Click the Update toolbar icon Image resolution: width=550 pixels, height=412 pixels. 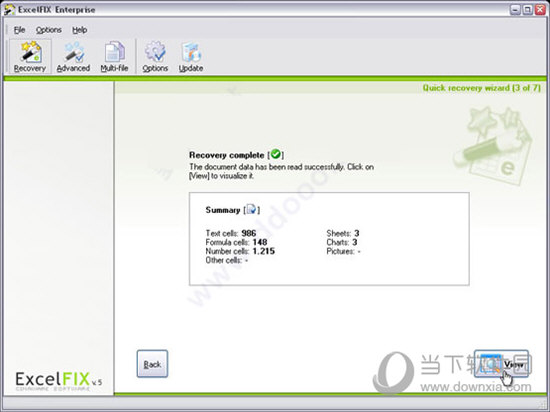point(191,56)
